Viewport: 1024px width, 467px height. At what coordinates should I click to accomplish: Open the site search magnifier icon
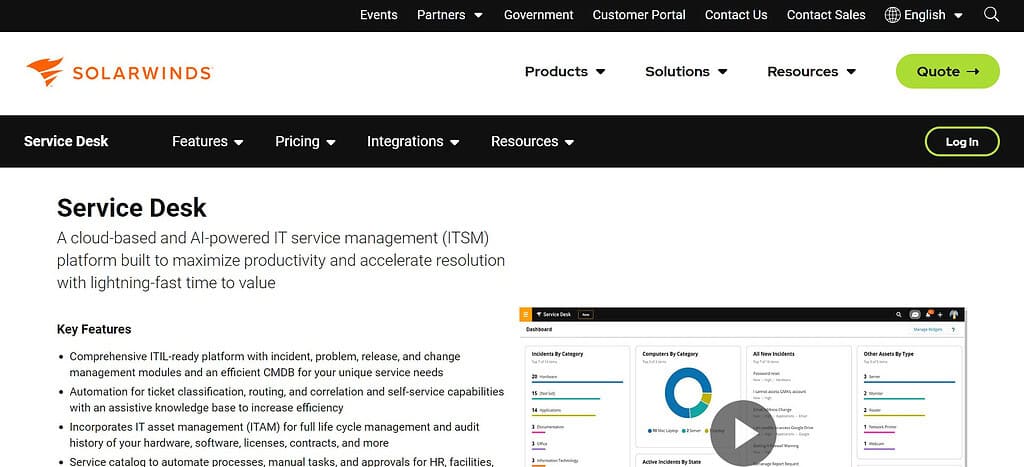[x=991, y=14]
